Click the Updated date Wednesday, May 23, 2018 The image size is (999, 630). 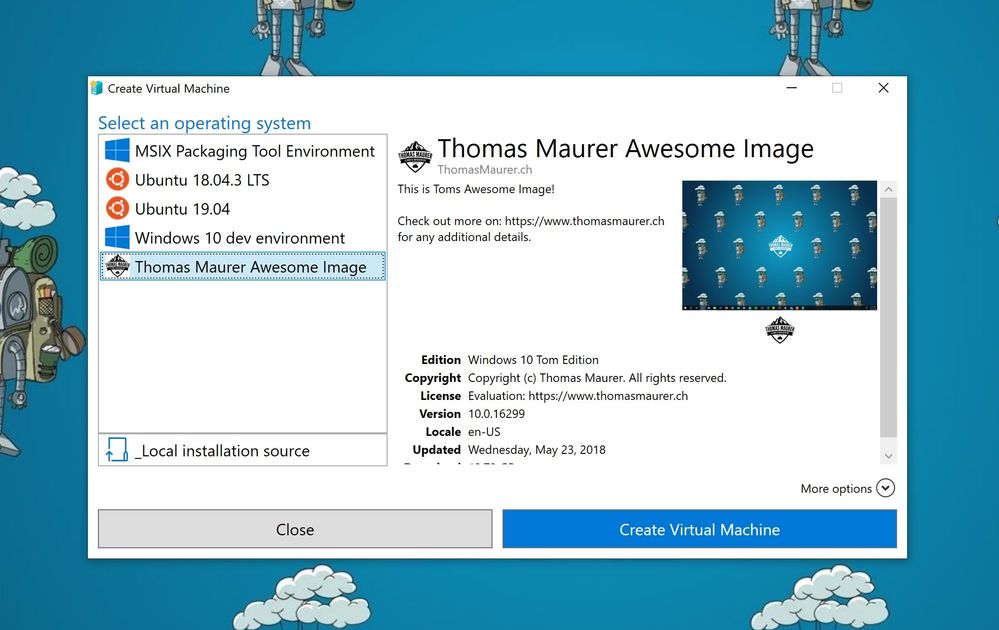coord(536,450)
